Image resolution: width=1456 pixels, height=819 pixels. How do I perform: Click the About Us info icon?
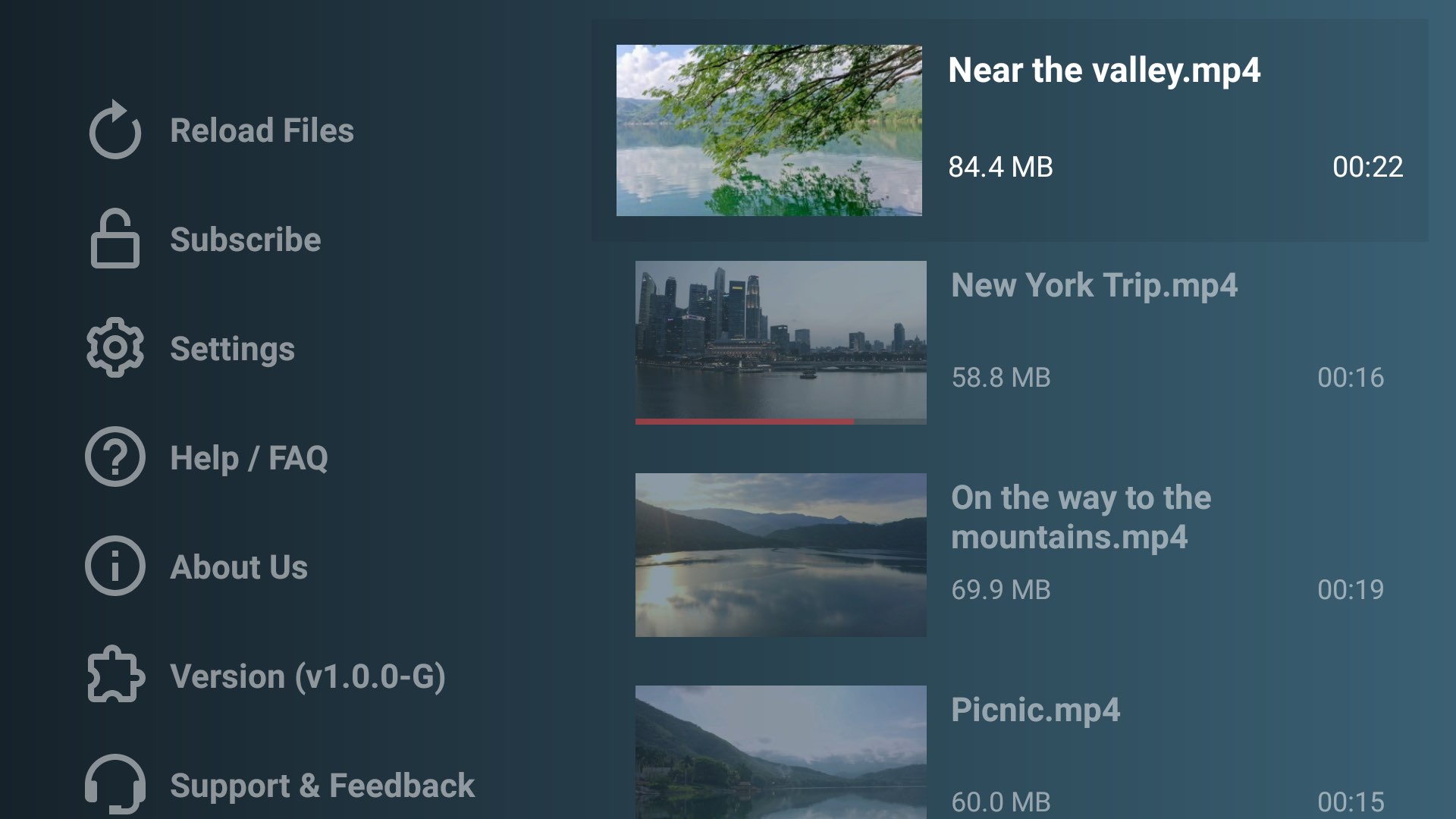coord(115,566)
